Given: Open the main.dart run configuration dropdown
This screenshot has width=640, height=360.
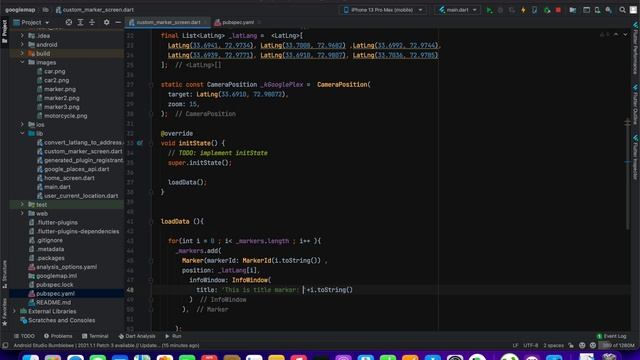Looking at the screenshot, I should 458,10.
